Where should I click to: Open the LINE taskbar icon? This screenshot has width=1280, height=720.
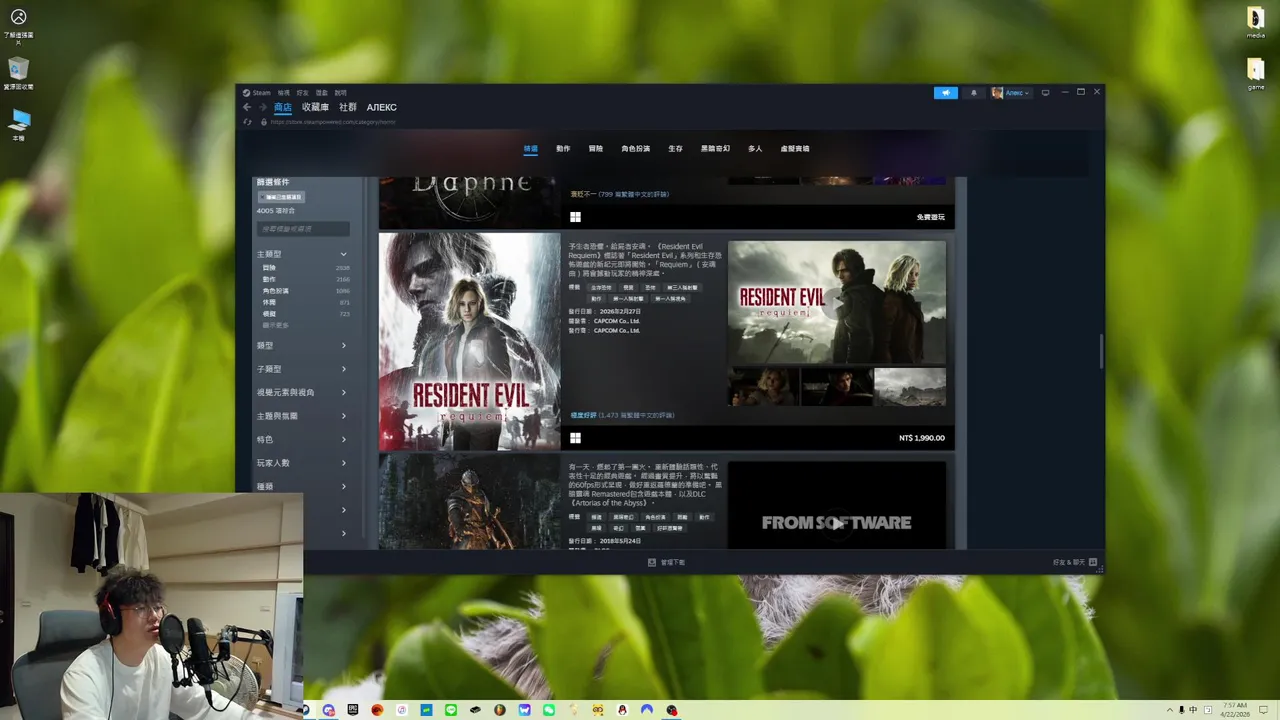(x=451, y=710)
